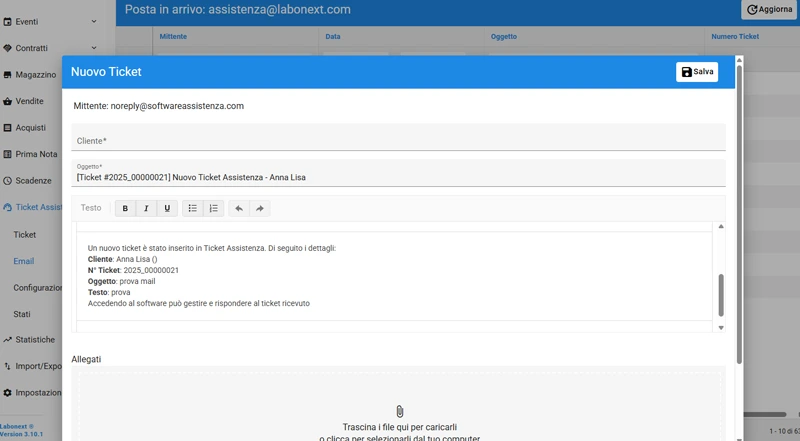Save the new ticket with Salva
The image size is (800, 441).
pos(697,72)
